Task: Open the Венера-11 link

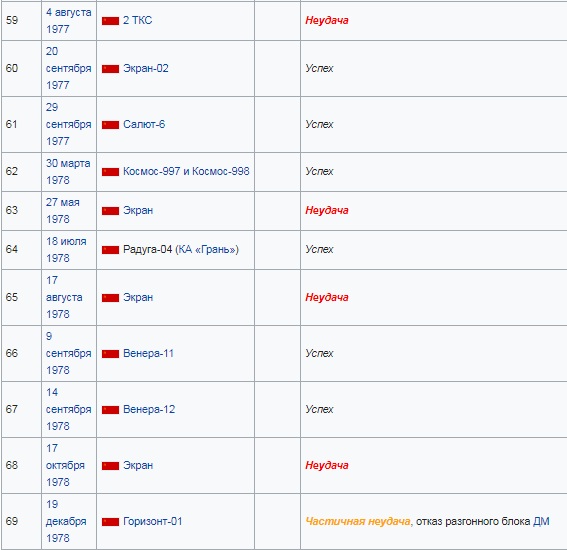Action: point(148,353)
